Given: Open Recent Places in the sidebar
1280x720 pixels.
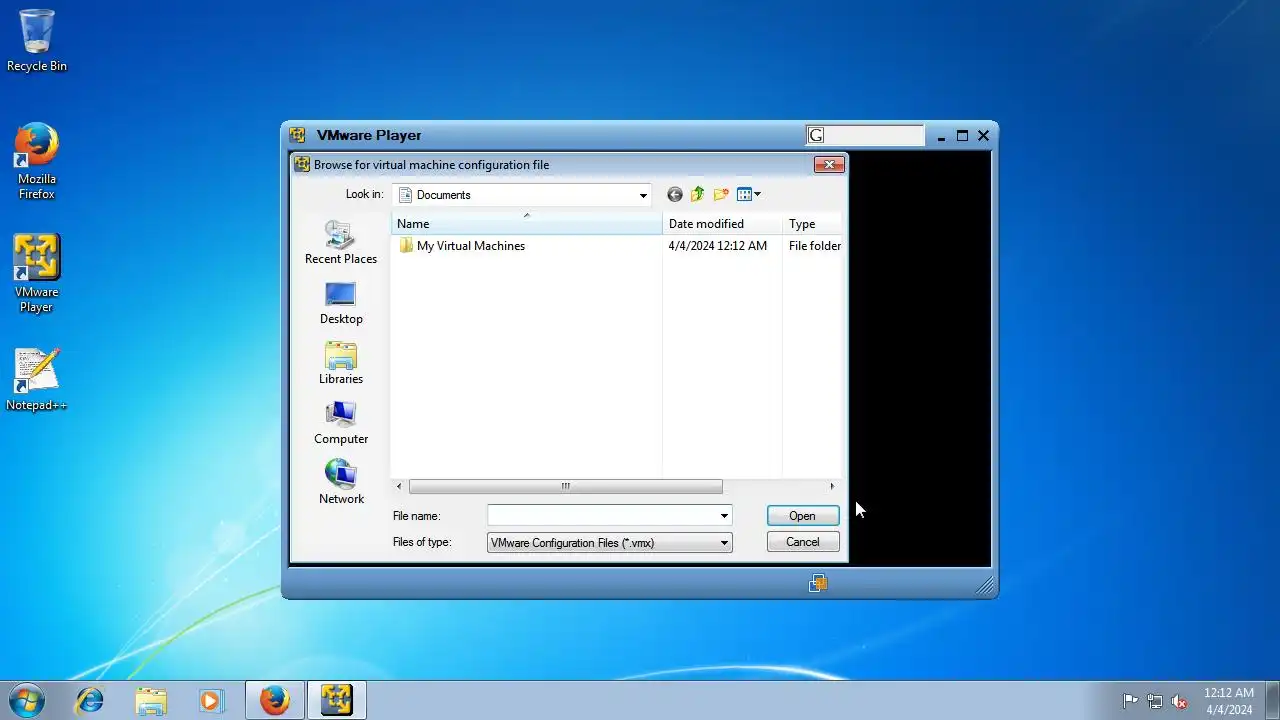Looking at the screenshot, I should pyautogui.click(x=341, y=242).
